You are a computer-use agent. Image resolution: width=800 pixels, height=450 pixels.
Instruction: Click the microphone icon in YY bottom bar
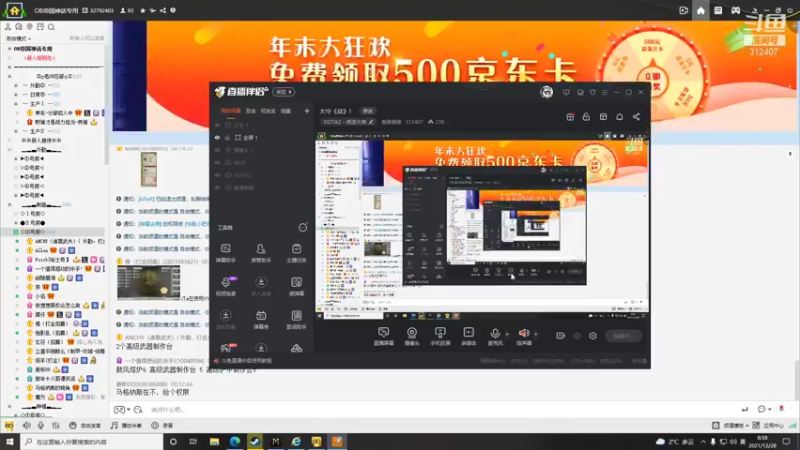point(41,426)
